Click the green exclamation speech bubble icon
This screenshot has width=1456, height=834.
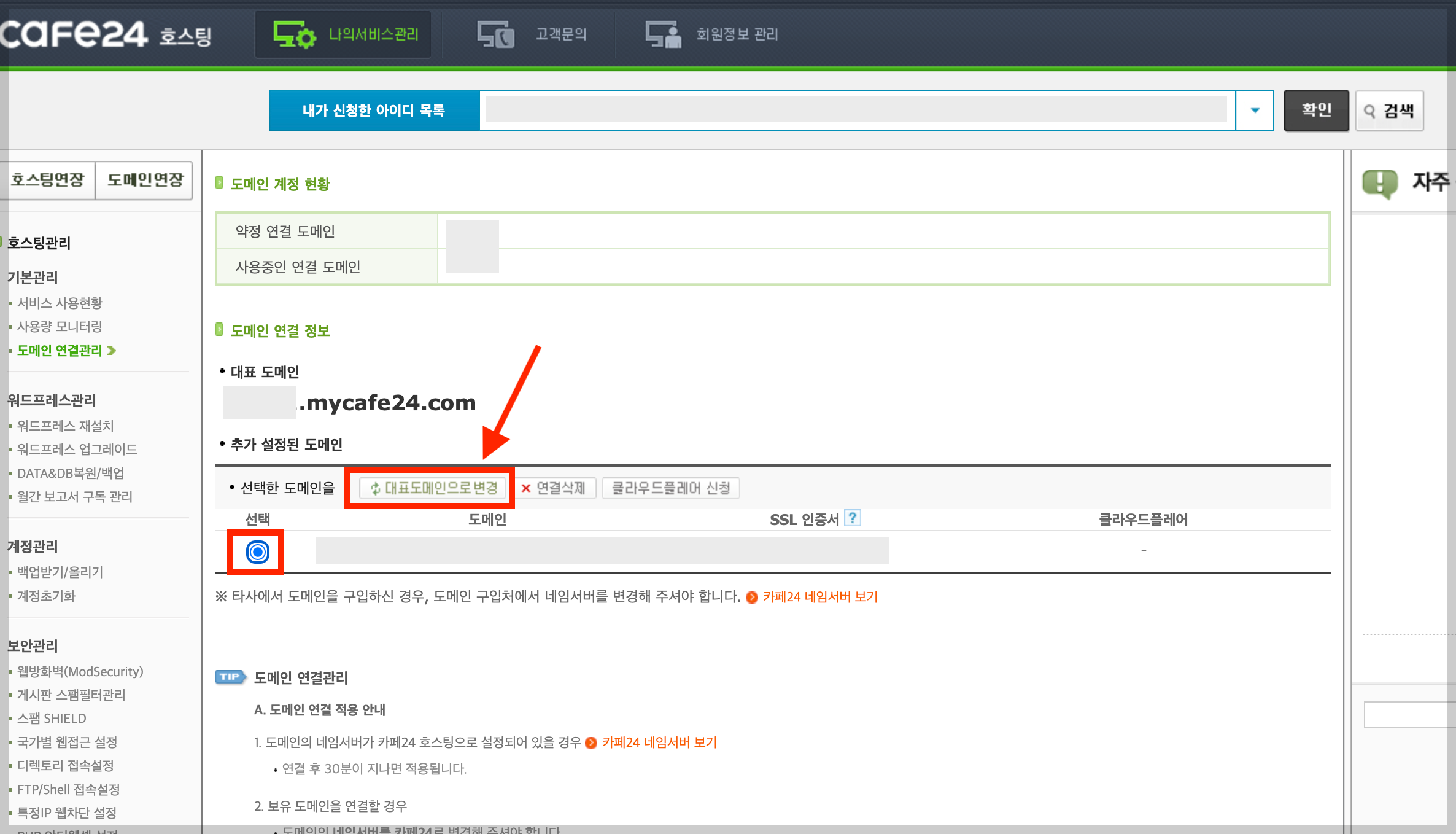[1380, 183]
